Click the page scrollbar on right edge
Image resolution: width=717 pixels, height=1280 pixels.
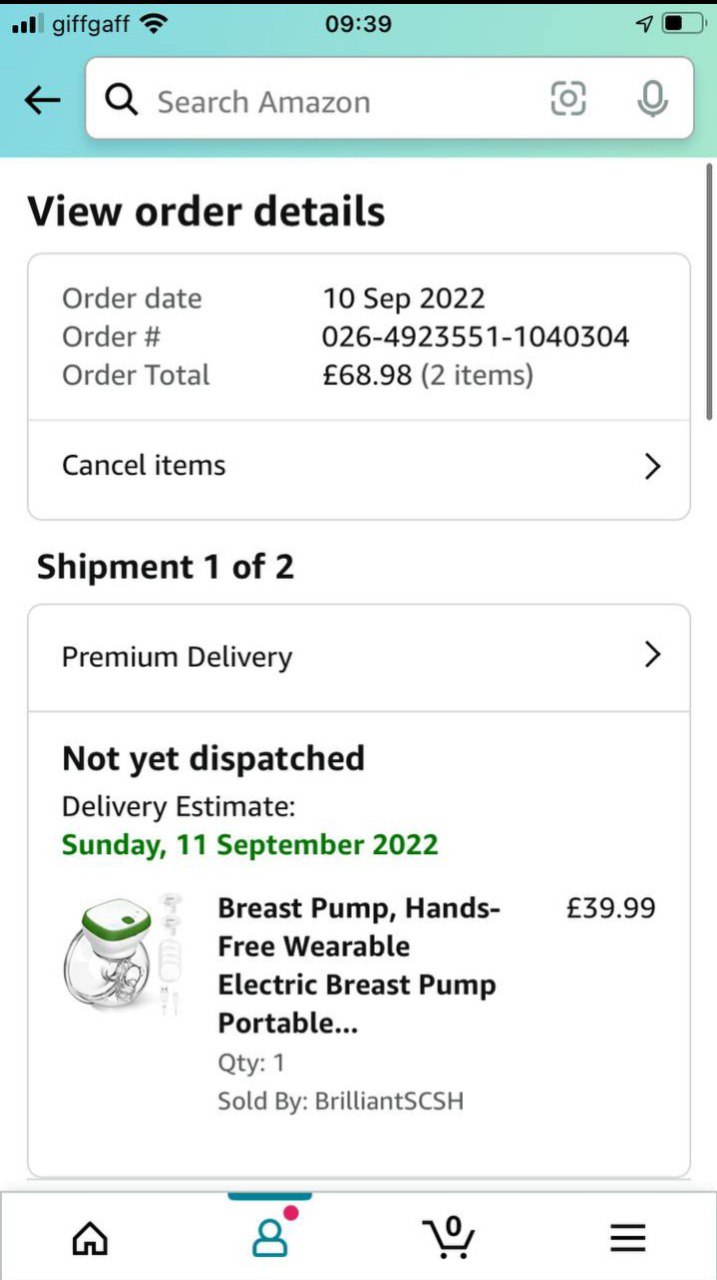tap(709, 290)
